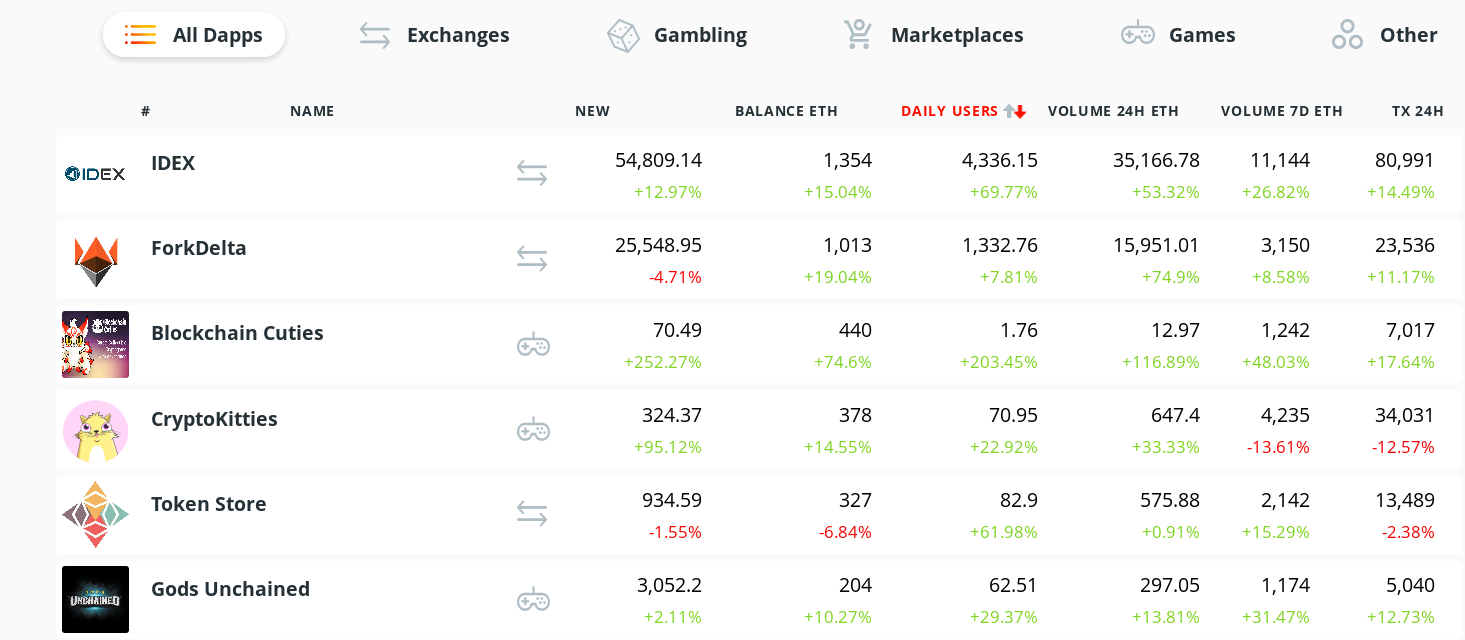This screenshot has width=1465, height=640.
Task: Click the ForkDelta fox logo
Action: pos(96,260)
